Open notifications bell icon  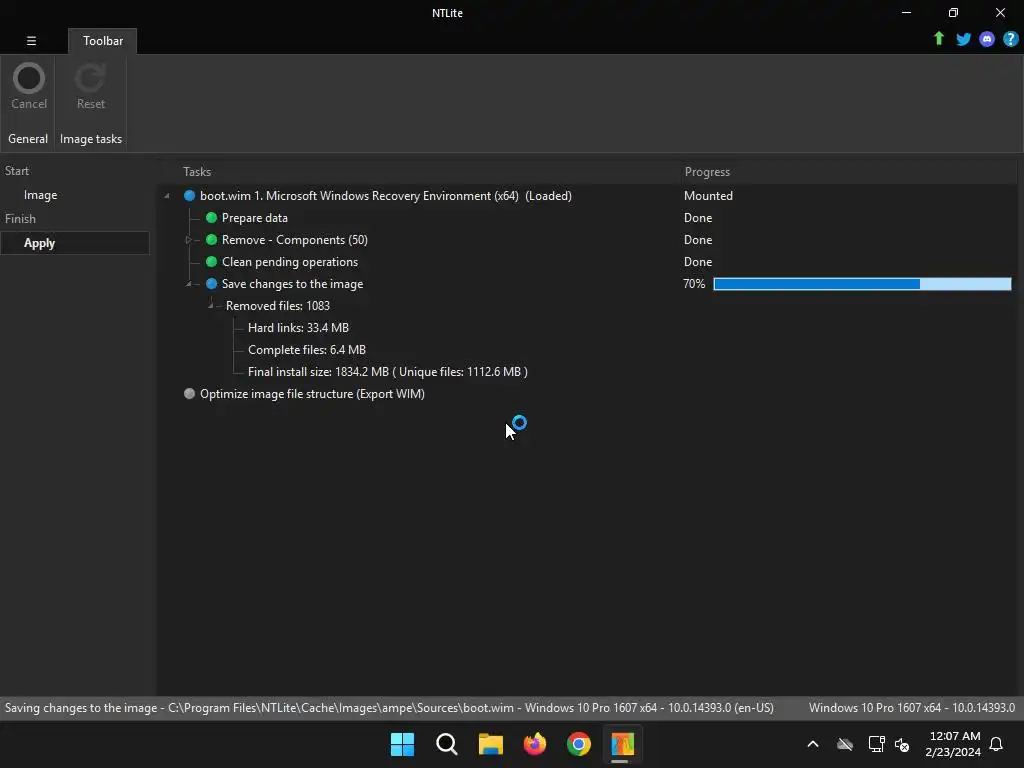point(997,744)
